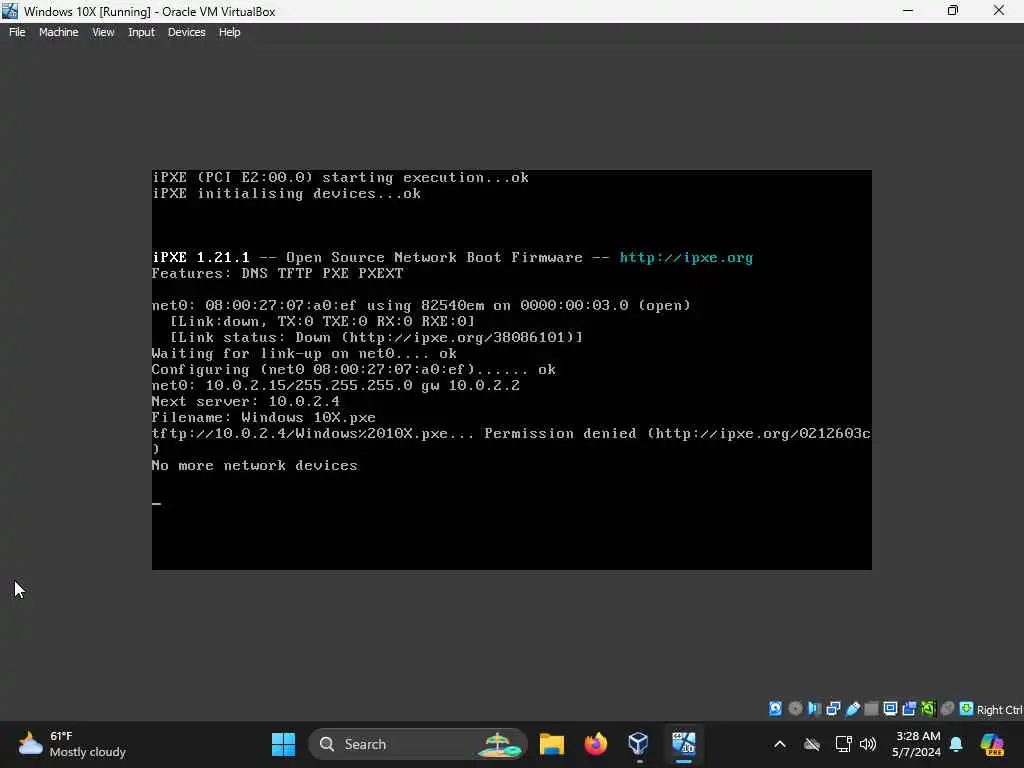Click the audio status icon
The image size is (1024, 768).
point(814,709)
